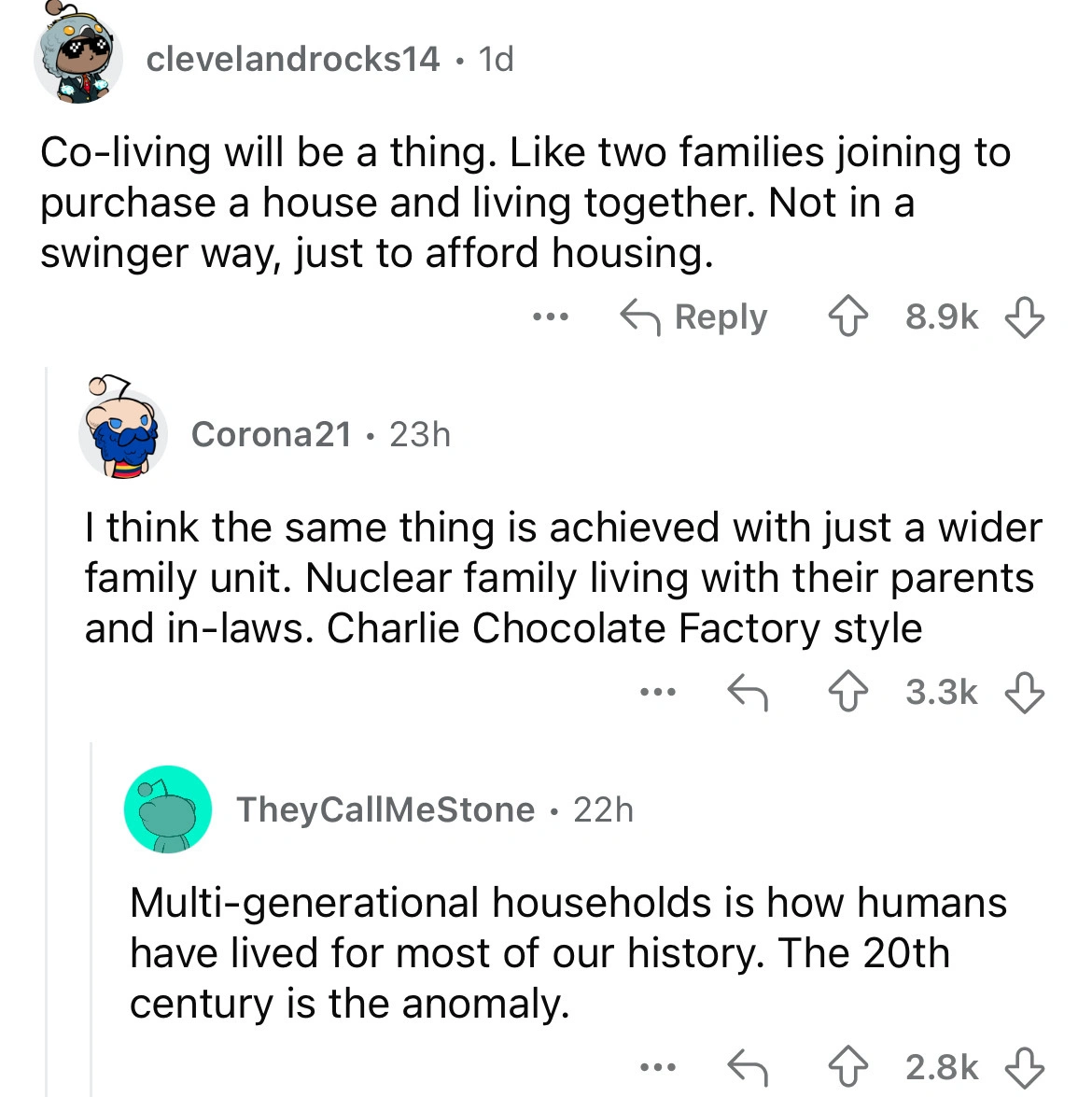Open the three-dot menu on TheyCallMeStone's comment
Viewport: 1092px width, 1097px height.
[x=657, y=1066]
